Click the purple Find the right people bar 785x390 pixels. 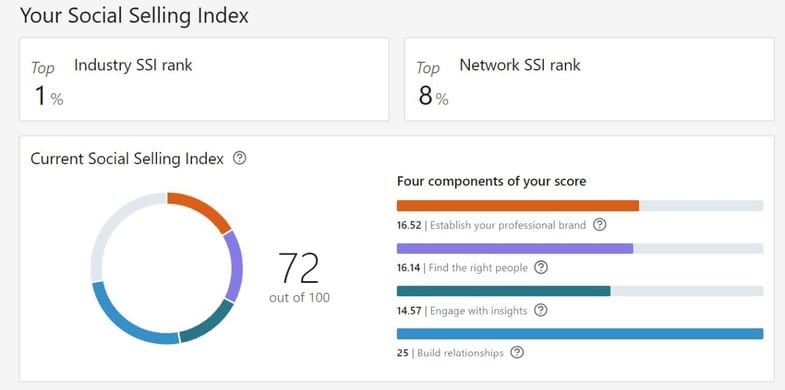[x=515, y=248]
